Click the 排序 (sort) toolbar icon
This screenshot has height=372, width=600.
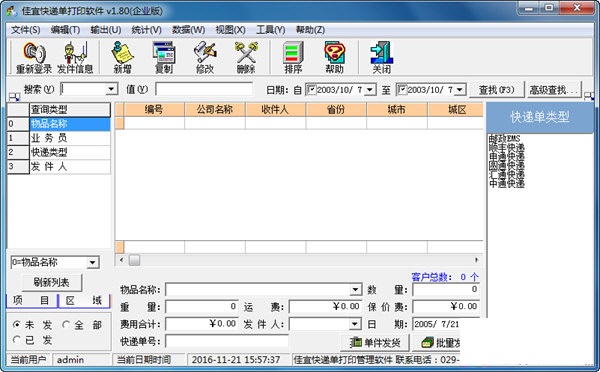pos(293,57)
